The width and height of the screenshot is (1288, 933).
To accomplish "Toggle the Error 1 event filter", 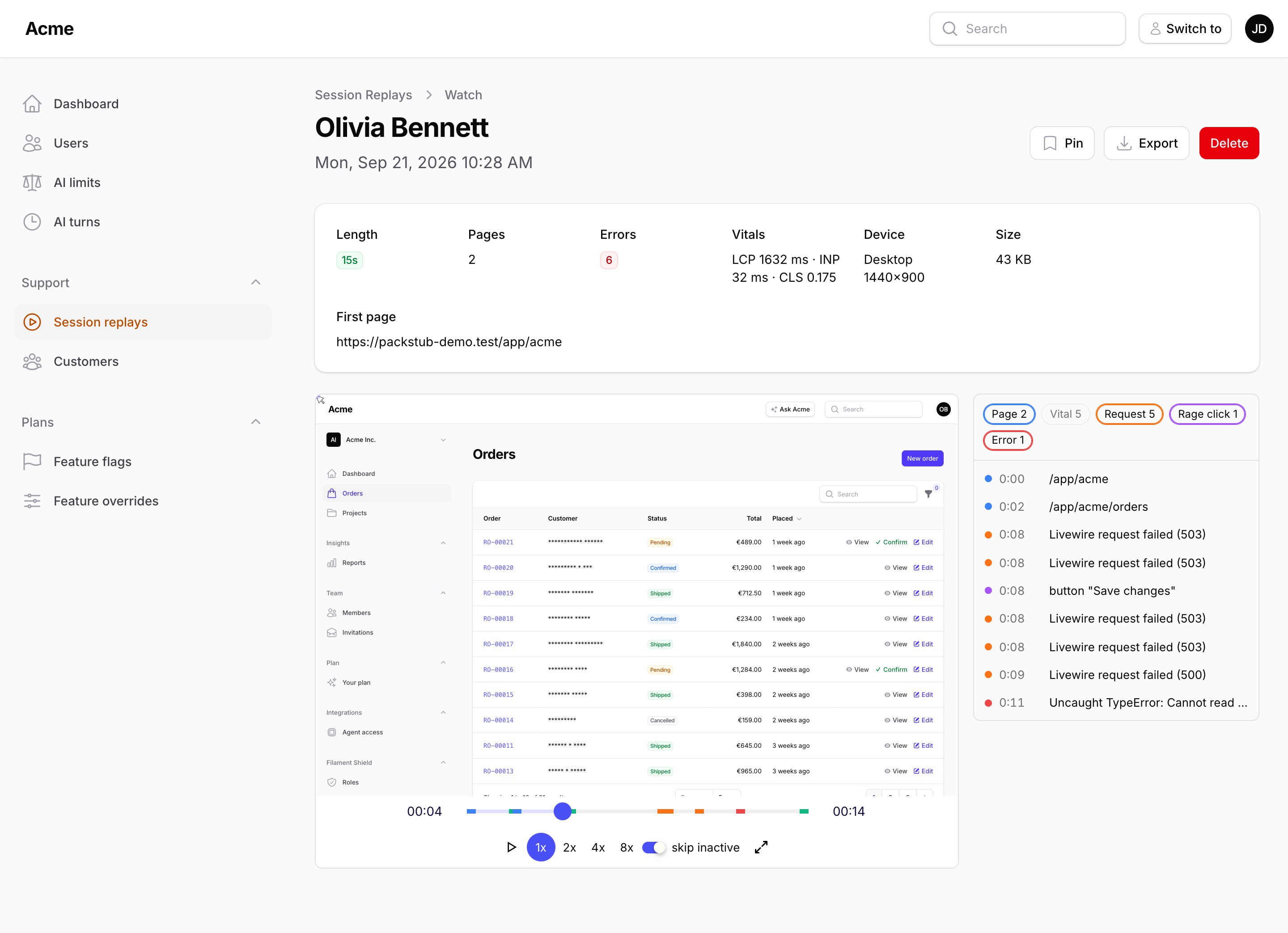I will [1008, 440].
